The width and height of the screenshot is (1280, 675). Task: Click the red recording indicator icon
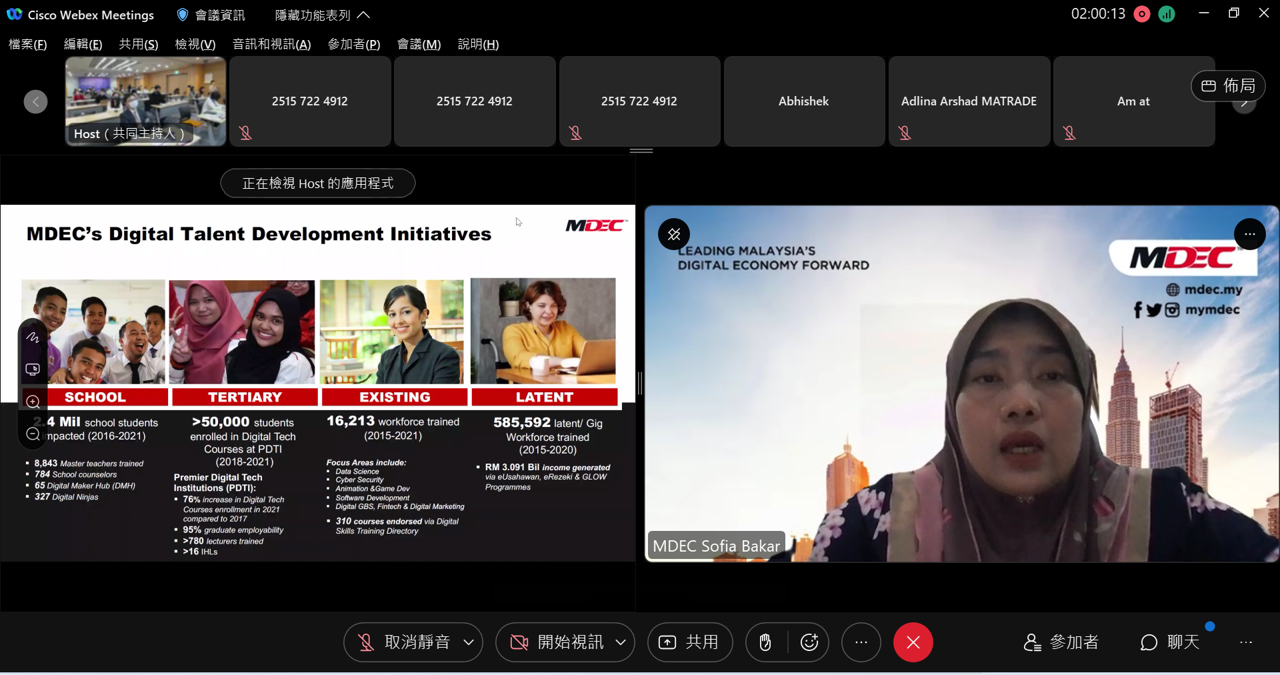coord(1142,15)
